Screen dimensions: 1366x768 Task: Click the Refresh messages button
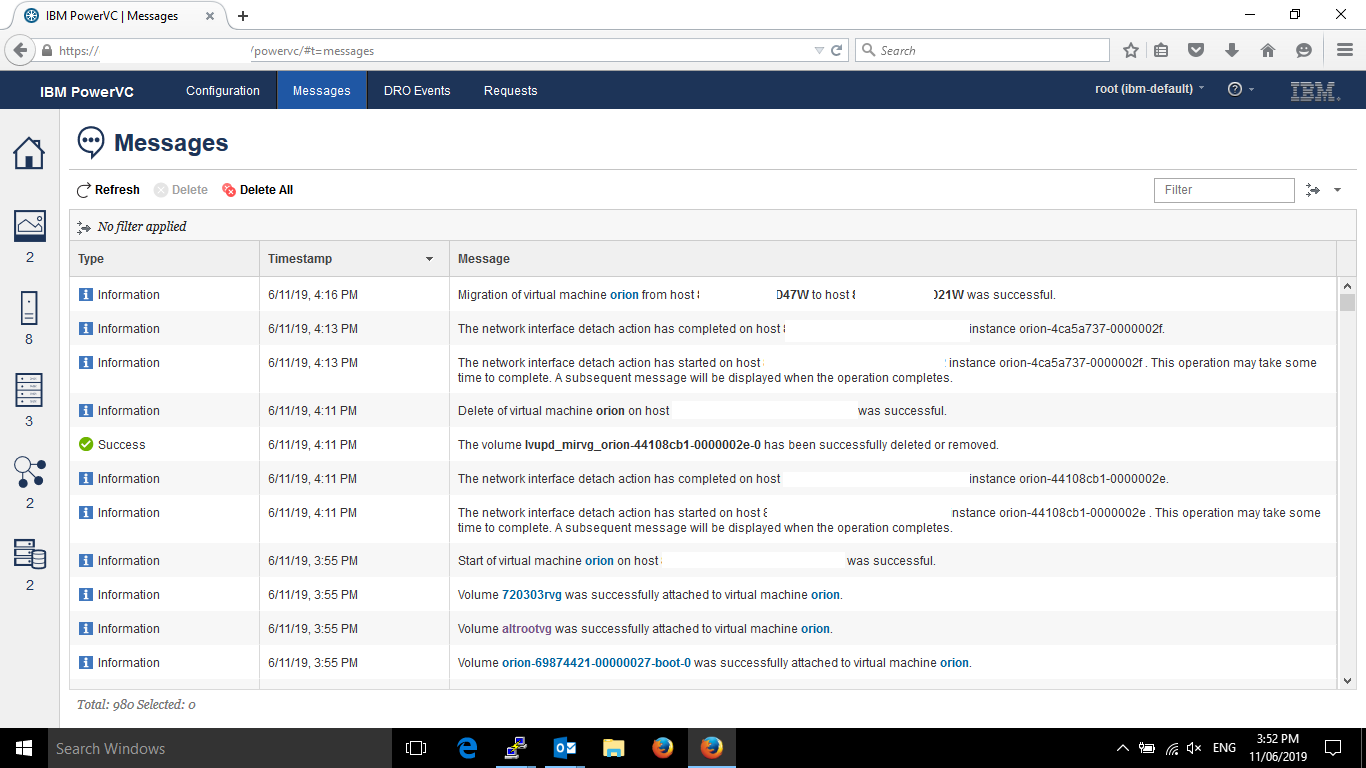108,190
